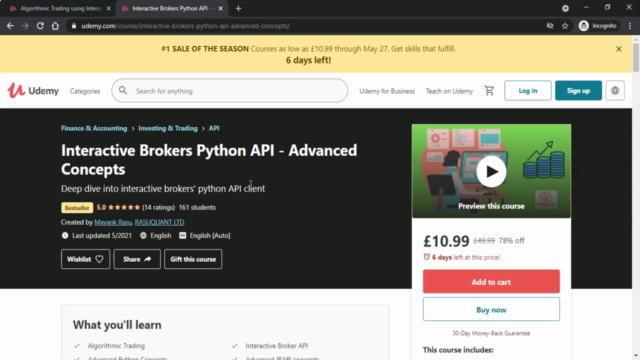640x360 pixels.
Task: Click the Udemy logo
Action: pyautogui.click(x=33, y=91)
